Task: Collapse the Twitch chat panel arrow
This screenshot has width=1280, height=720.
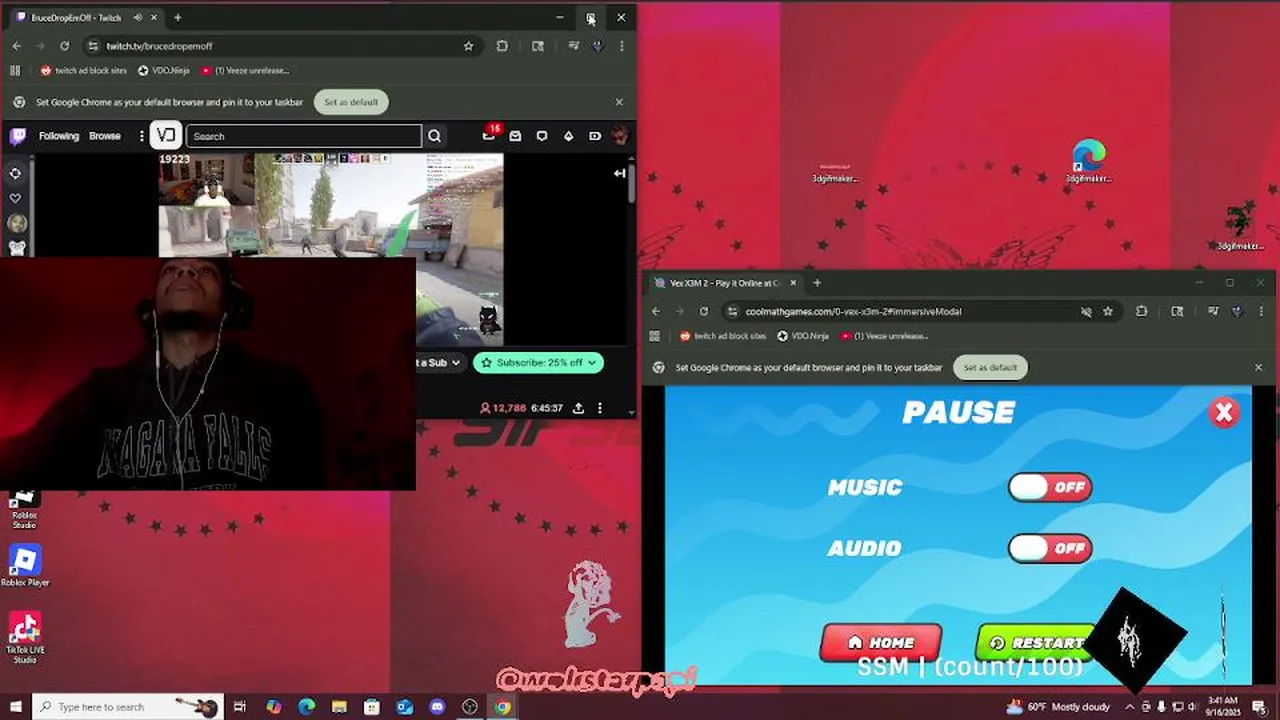Action: (620, 173)
